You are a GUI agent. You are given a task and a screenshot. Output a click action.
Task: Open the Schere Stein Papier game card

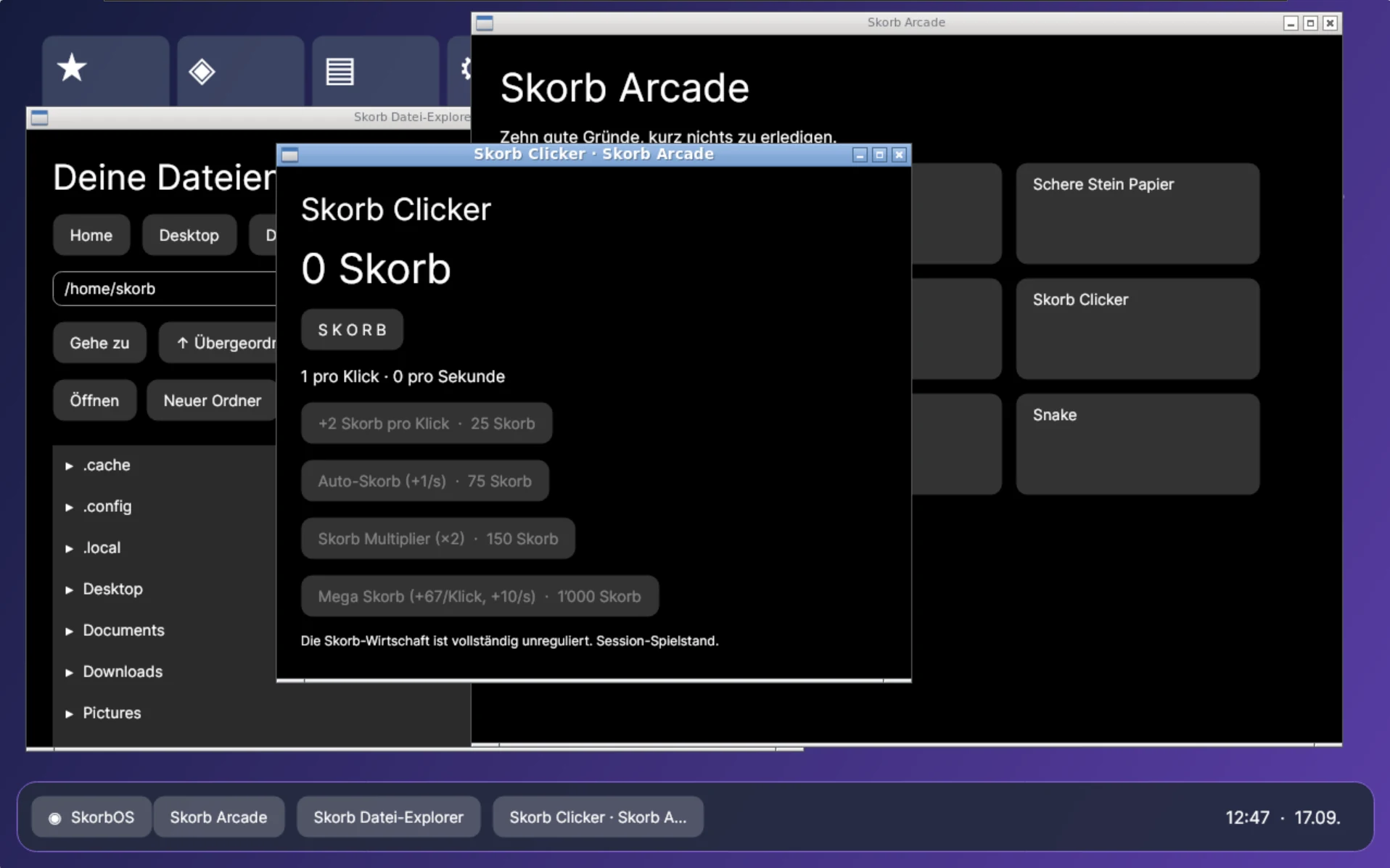1138,213
